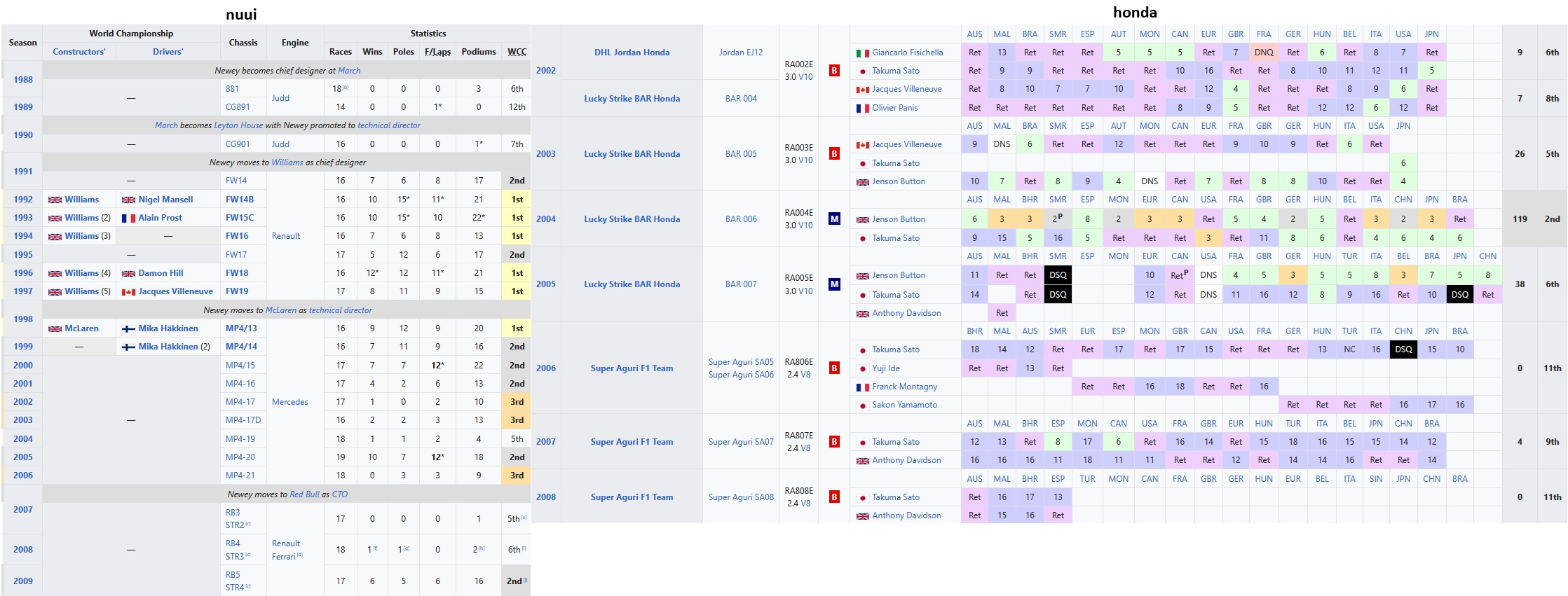This screenshot has width=1568, height=596.
Task: Open the Franck Montagny driver link
Action: coord(905,387)
